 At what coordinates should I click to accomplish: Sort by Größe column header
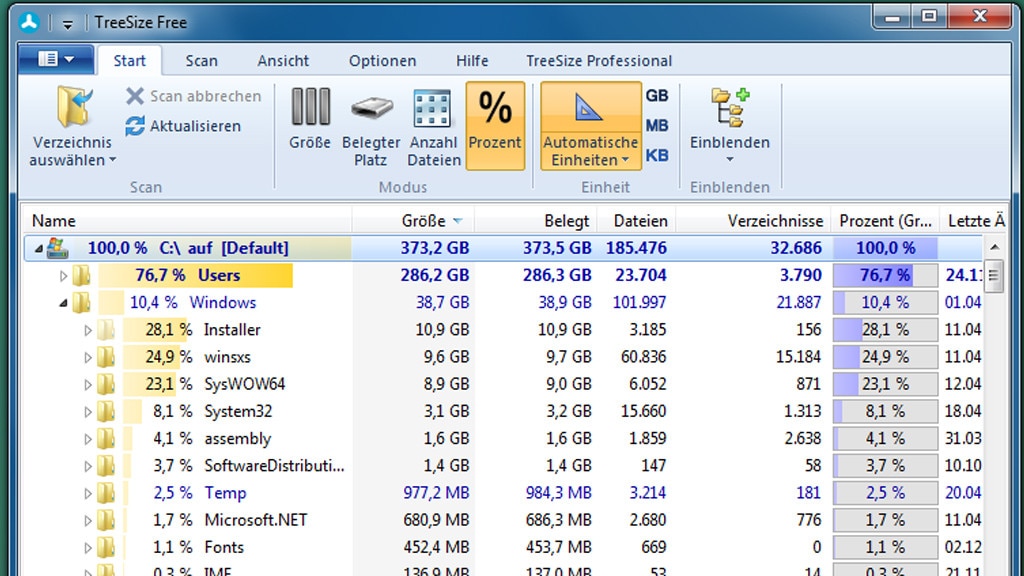click(x=413, y=221)
